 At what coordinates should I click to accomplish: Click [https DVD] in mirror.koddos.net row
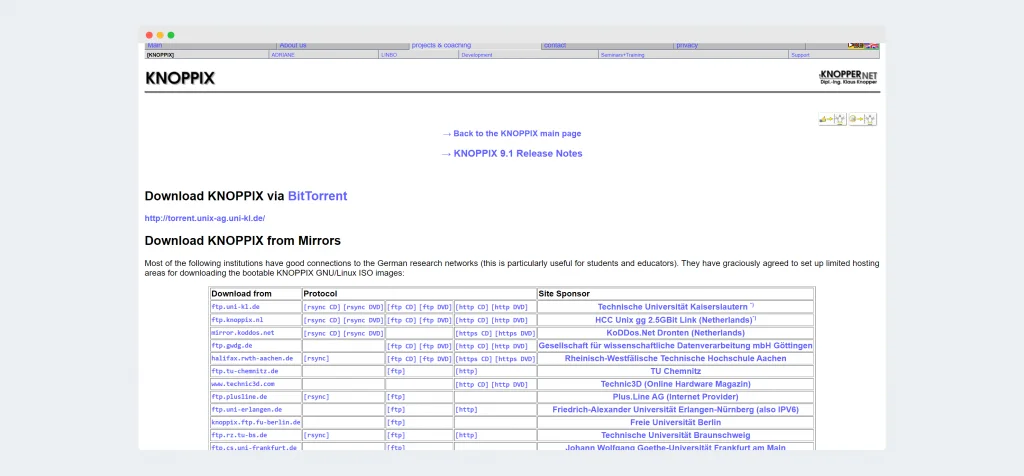point(515,333)
